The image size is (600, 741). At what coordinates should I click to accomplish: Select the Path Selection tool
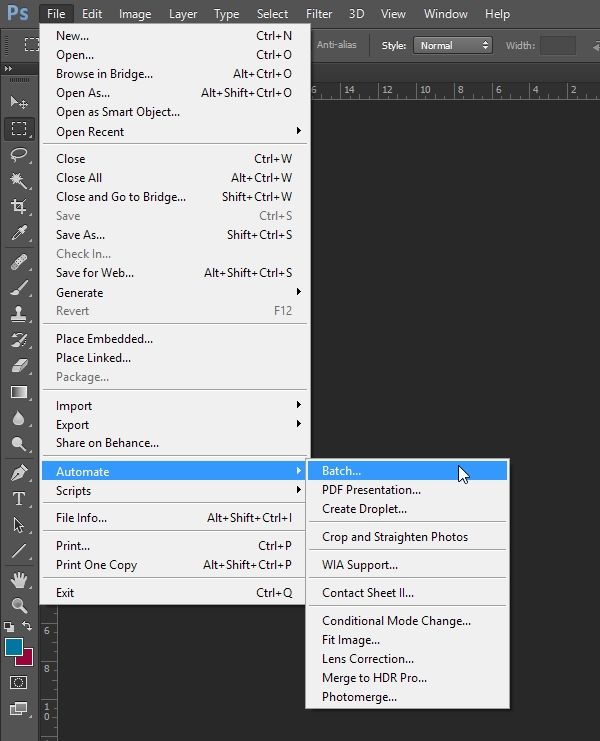point(19,525)
